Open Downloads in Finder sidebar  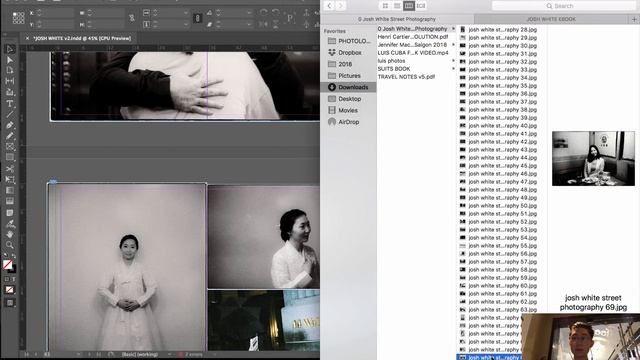[x=348, y=87]
